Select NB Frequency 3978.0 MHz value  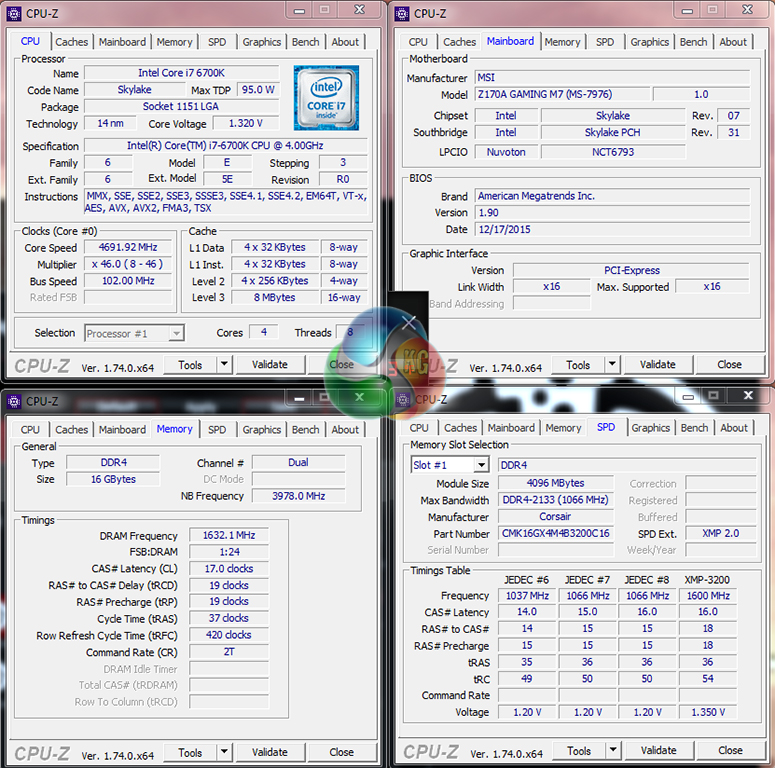299,496
